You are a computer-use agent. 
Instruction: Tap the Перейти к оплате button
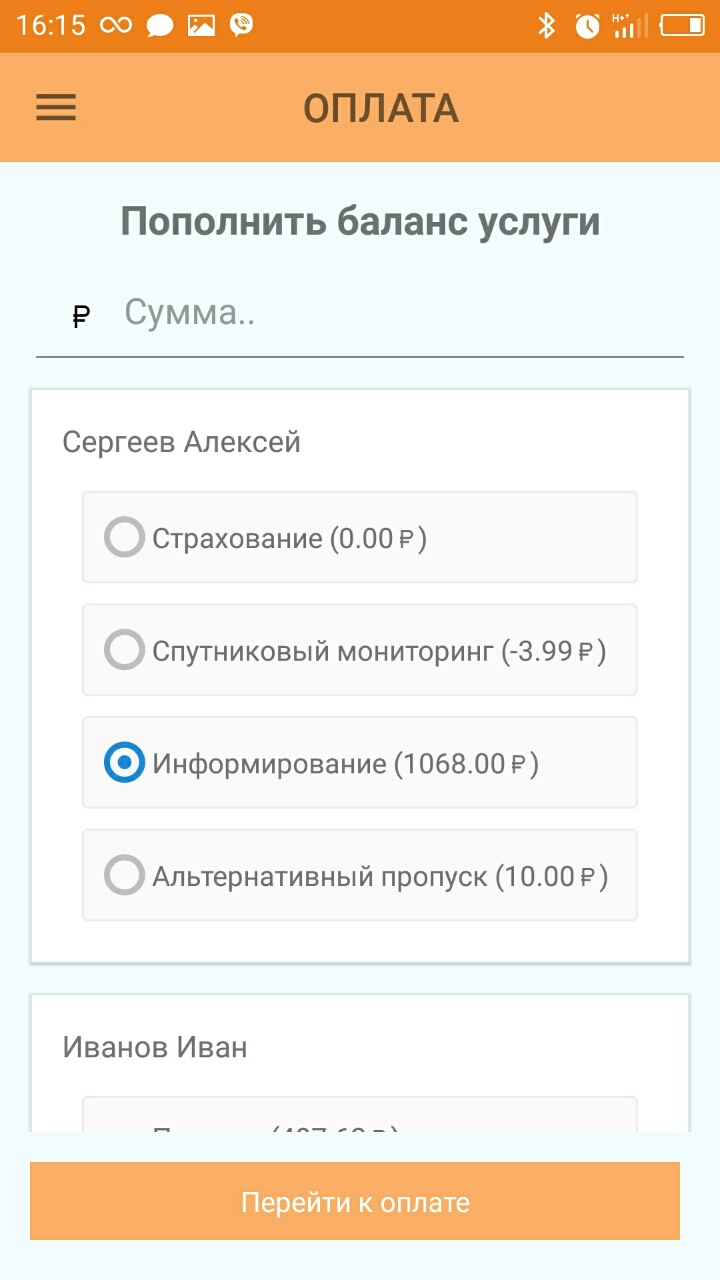[x=355, y=1201]
